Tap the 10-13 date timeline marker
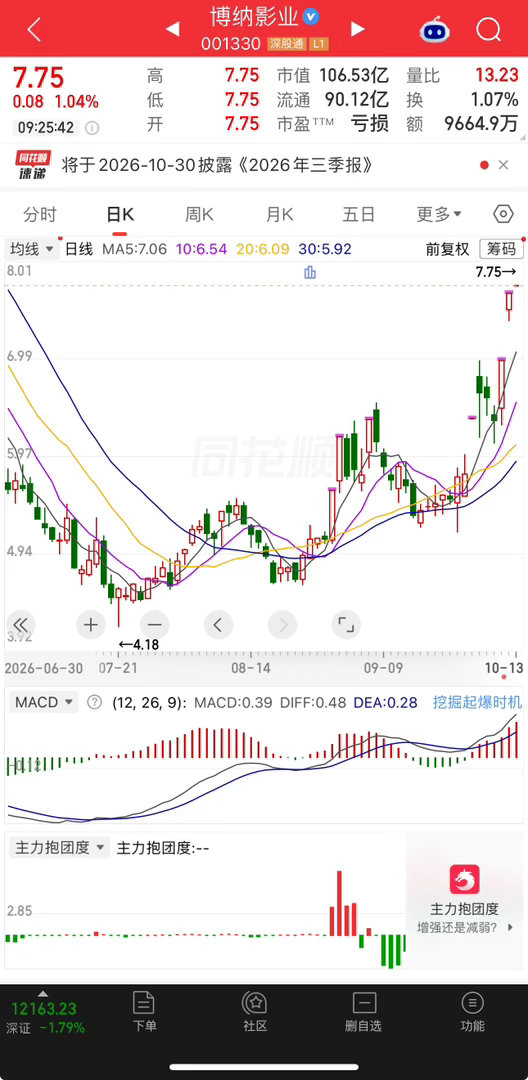This screenshot has width=528, height=1080. 505,668
